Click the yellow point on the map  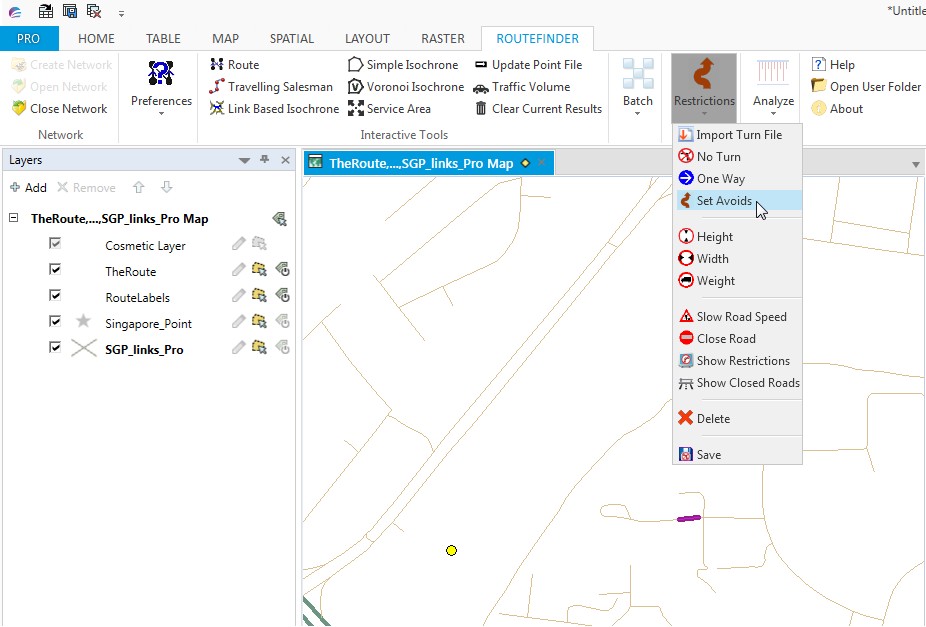452,550
